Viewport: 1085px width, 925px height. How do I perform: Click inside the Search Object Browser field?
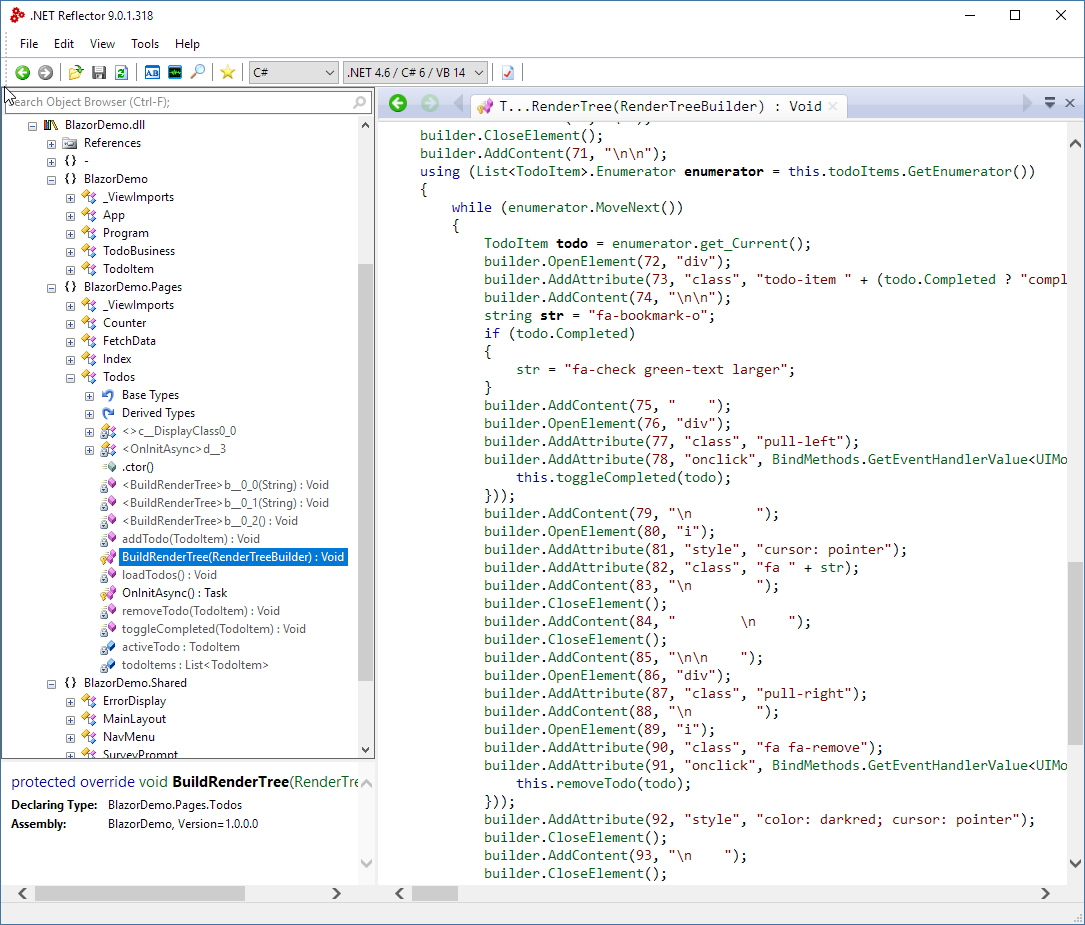(180, 102)
